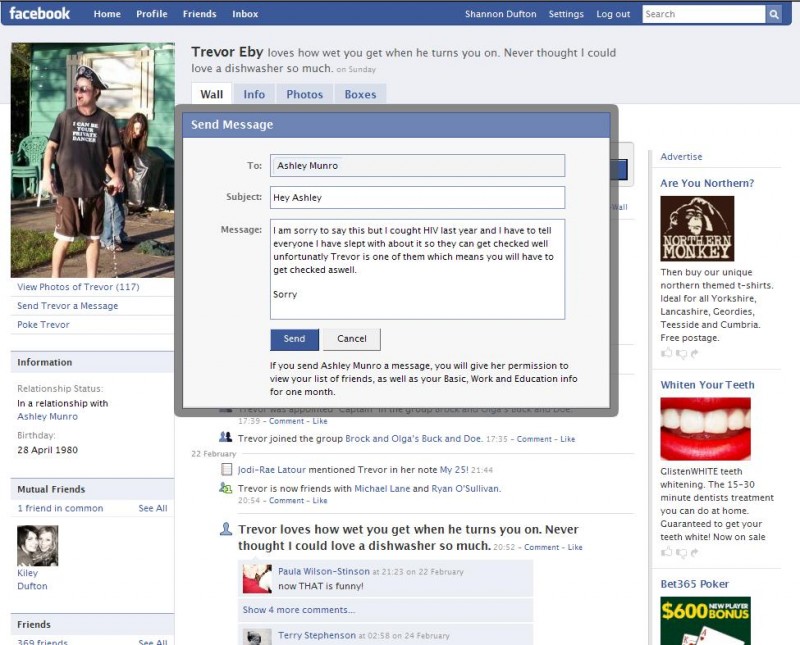Click 'Send Trevor a Message' link
The width and height of the screenshot is (800, 645).
click(67, 306)
